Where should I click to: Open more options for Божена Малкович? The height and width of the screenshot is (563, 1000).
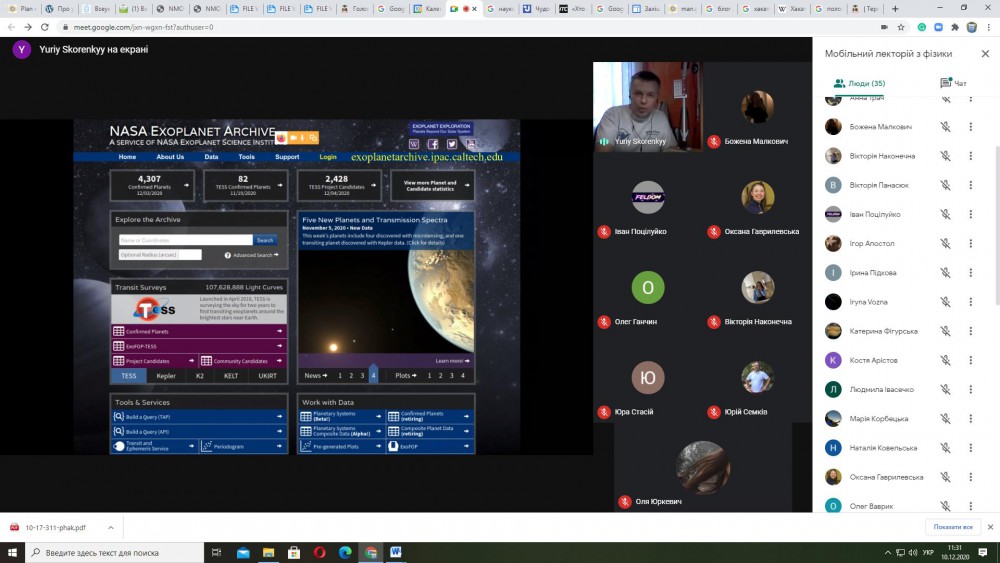tap(971, 127)
